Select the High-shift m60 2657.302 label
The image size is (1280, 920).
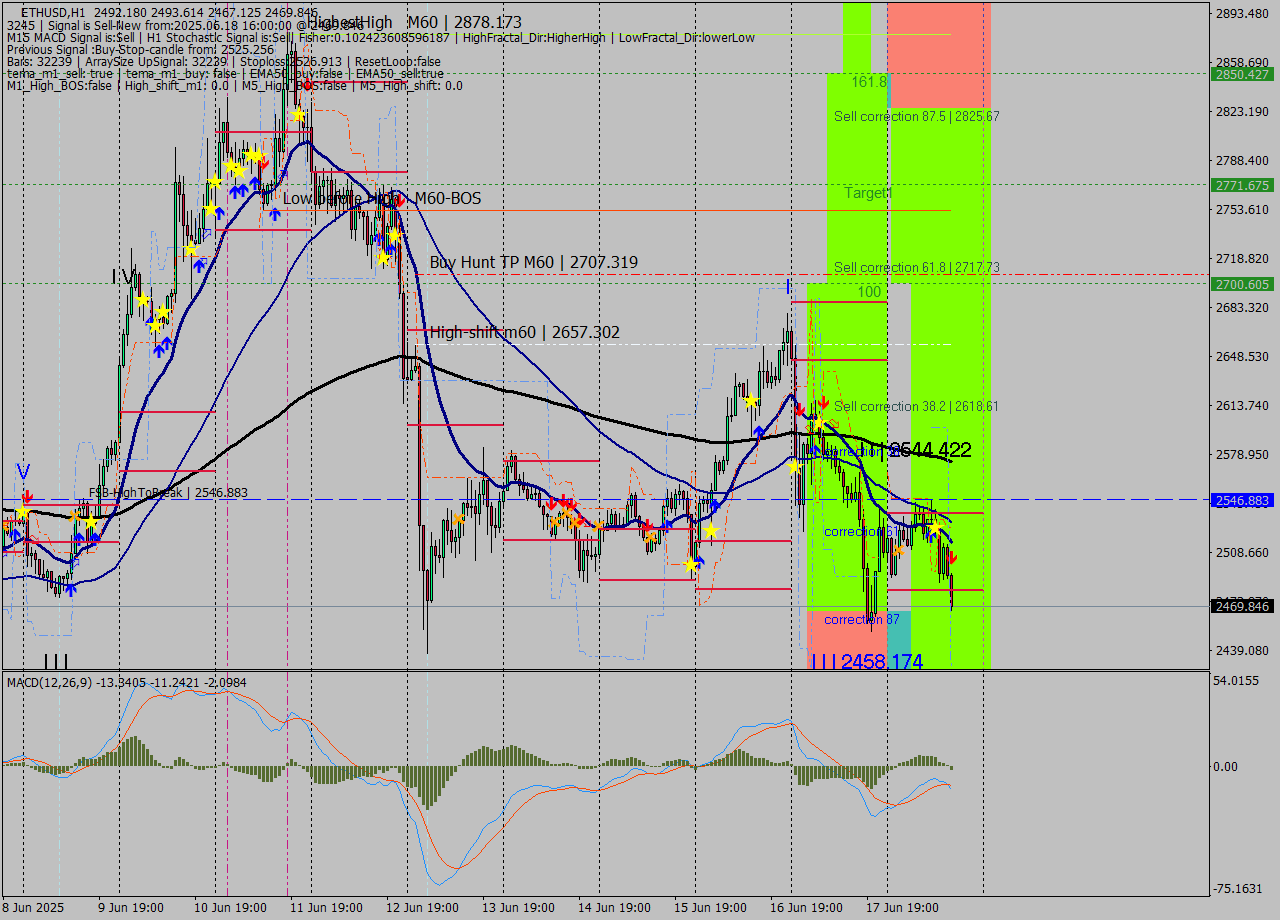click(524, 332)
